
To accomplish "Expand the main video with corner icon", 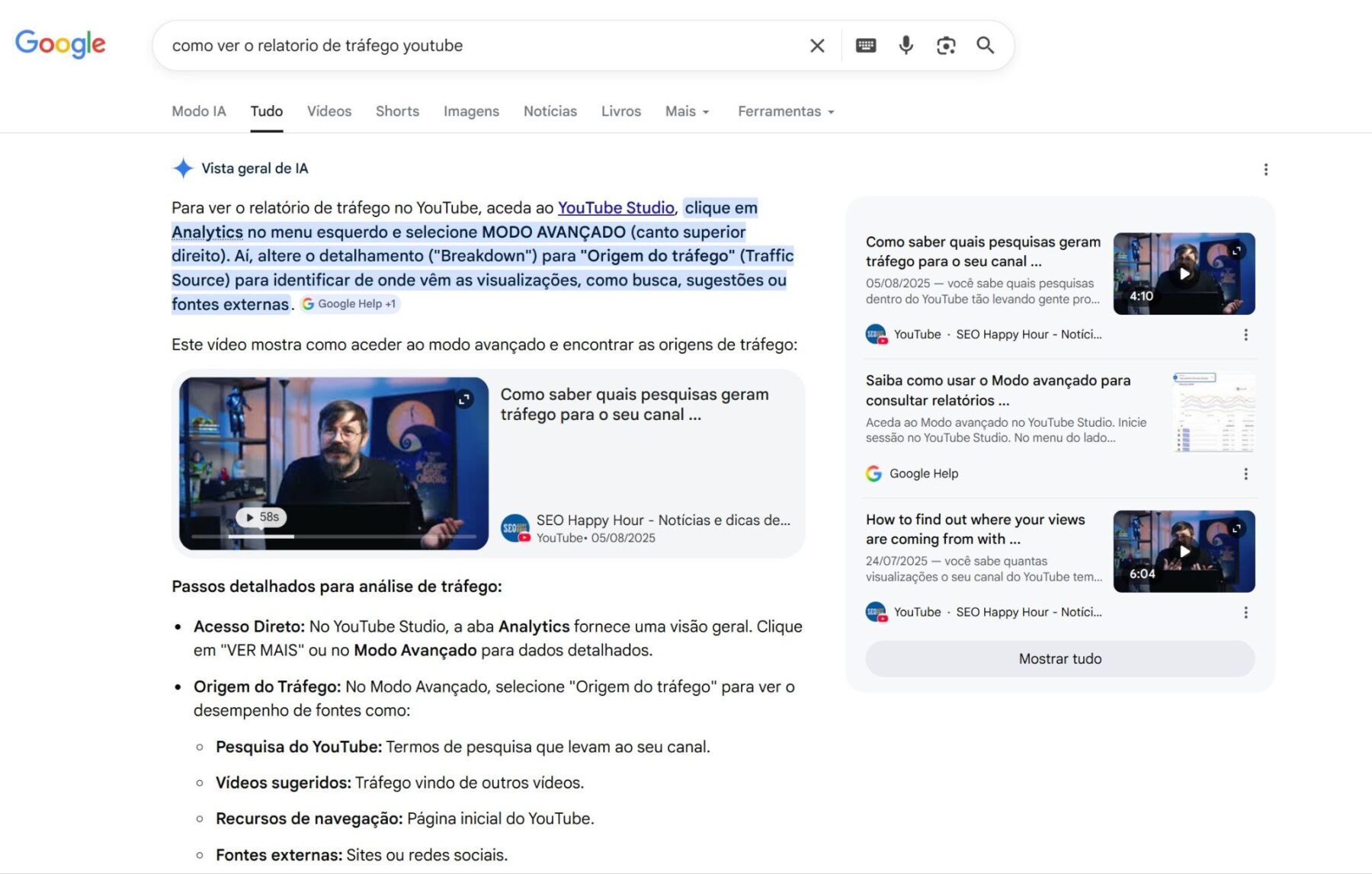I will point(464,399).
